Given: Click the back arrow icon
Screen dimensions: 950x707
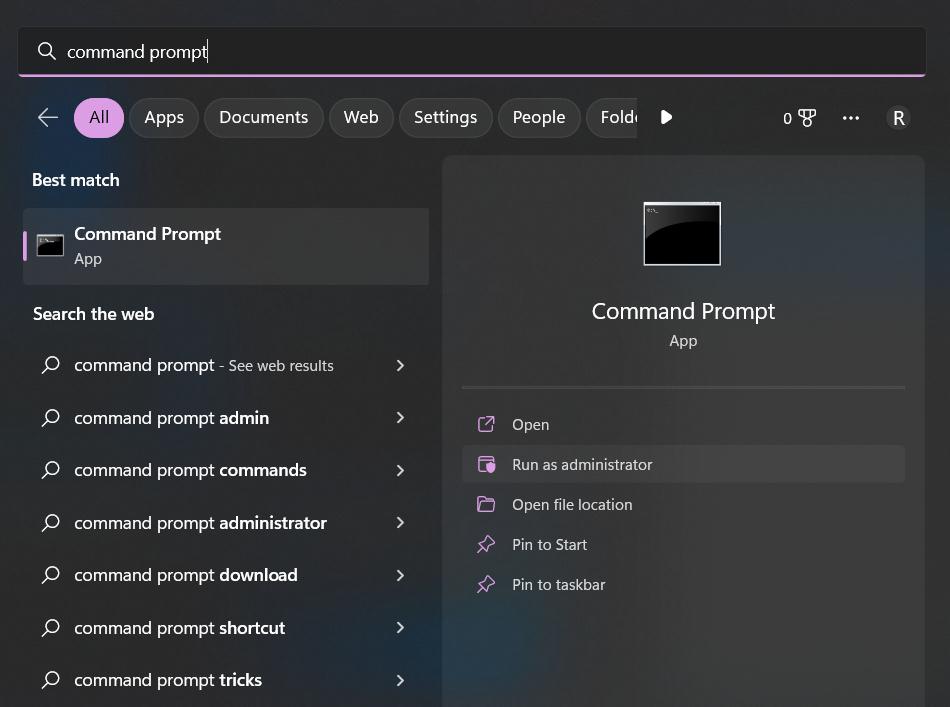Looking at the screenshot, I should click(47, 117).
